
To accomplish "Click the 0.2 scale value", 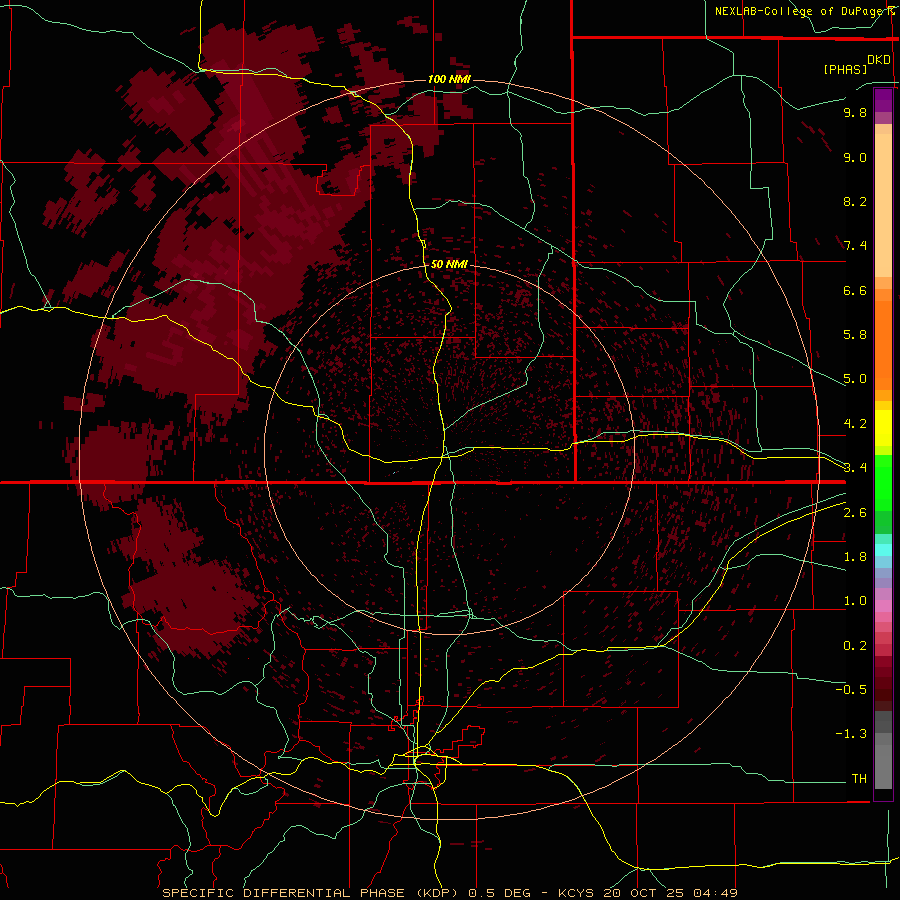I will pos(855,646).
